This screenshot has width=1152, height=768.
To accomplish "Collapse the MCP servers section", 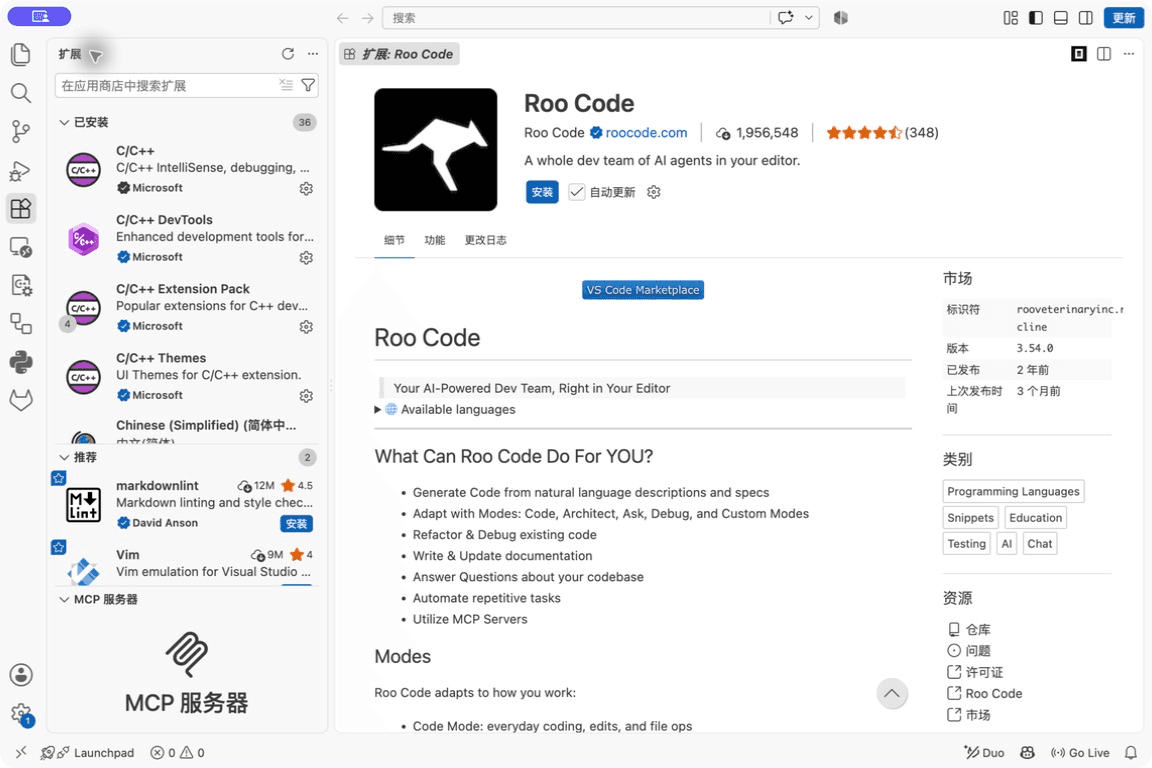I will pyautogui.click(x=64, y=599).
